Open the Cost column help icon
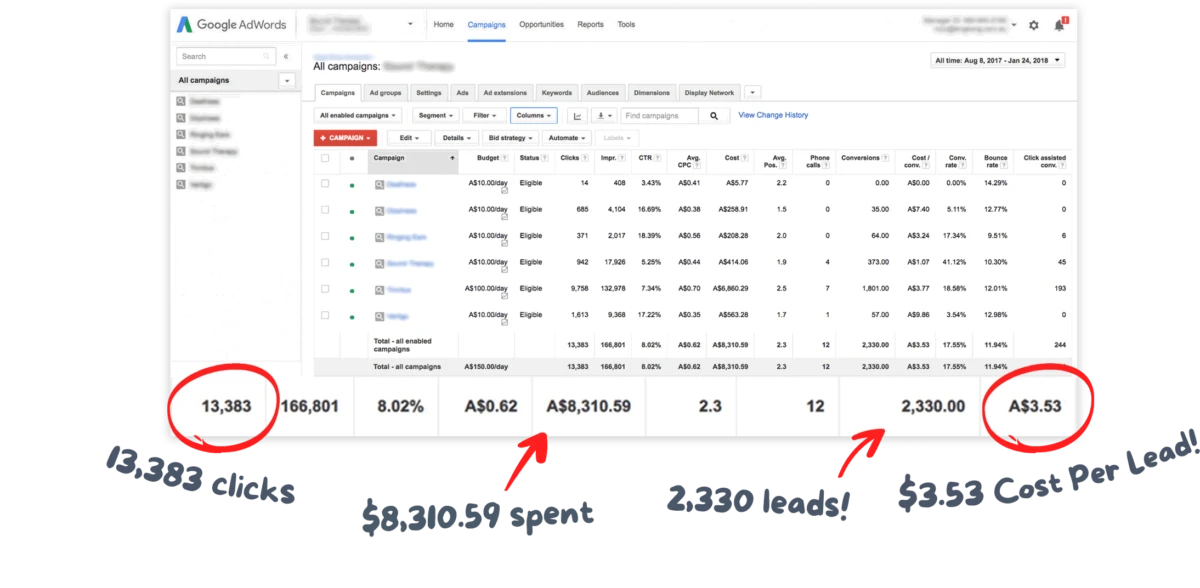The image size is (1200, 588). click(x=745, y=158)
